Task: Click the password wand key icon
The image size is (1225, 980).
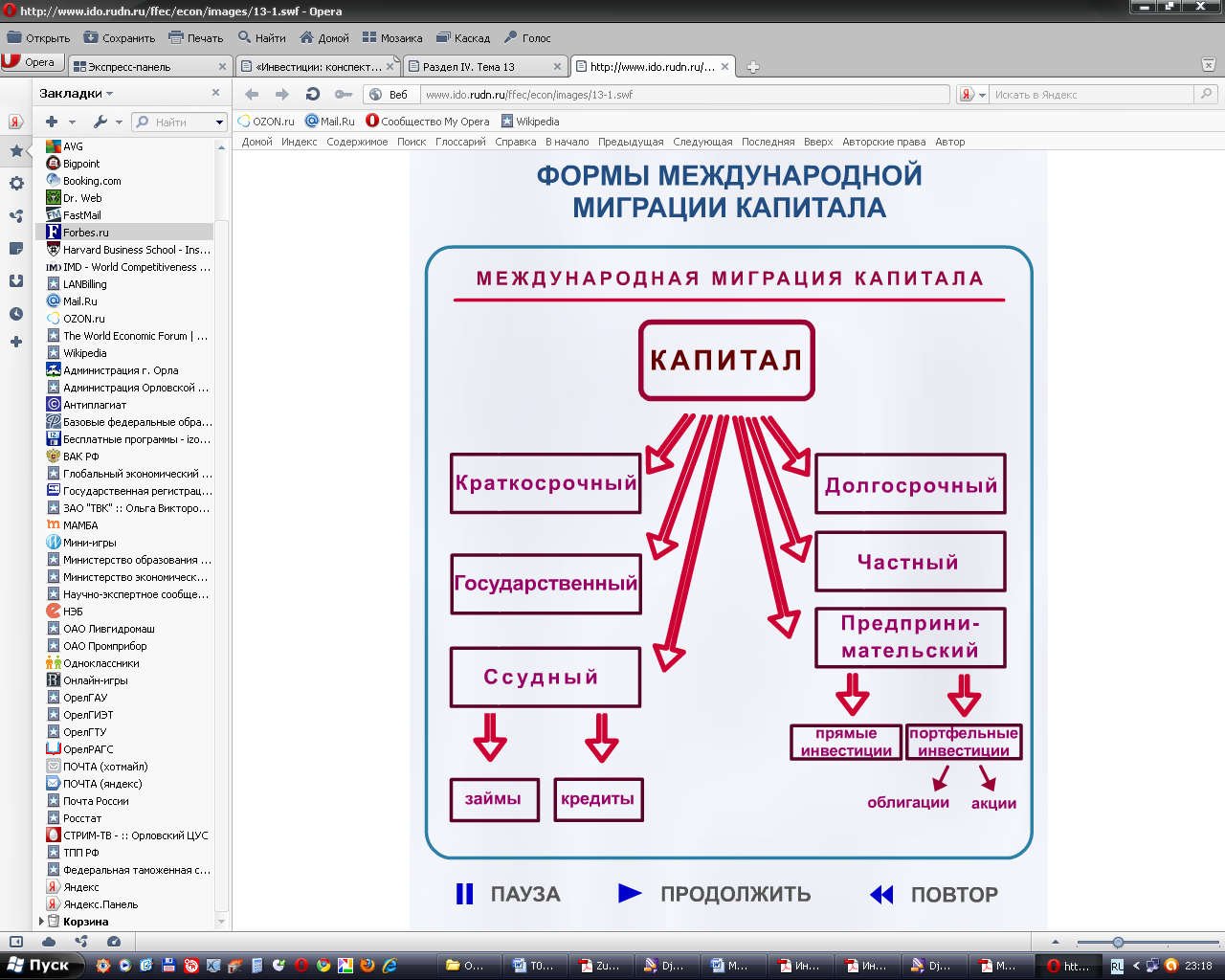Action: click(343, 94)
